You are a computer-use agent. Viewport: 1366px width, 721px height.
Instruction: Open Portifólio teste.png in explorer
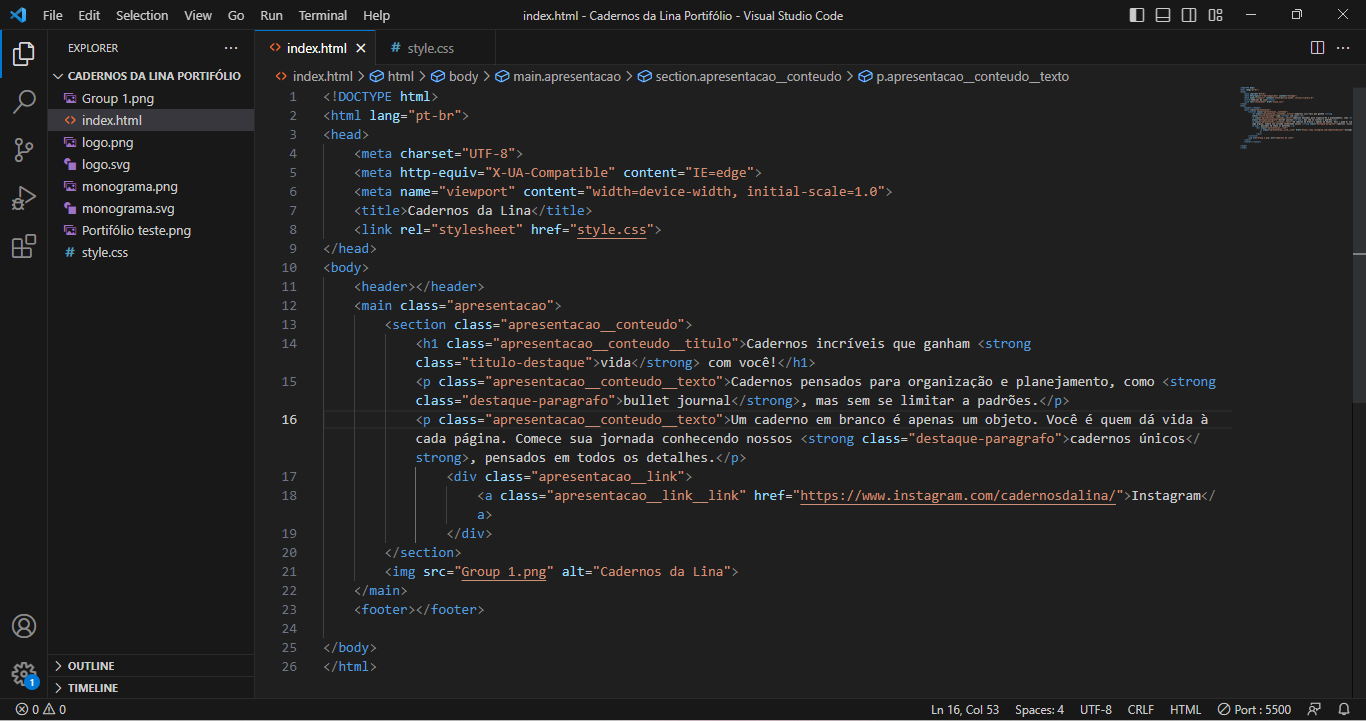(x=150, y=230)
